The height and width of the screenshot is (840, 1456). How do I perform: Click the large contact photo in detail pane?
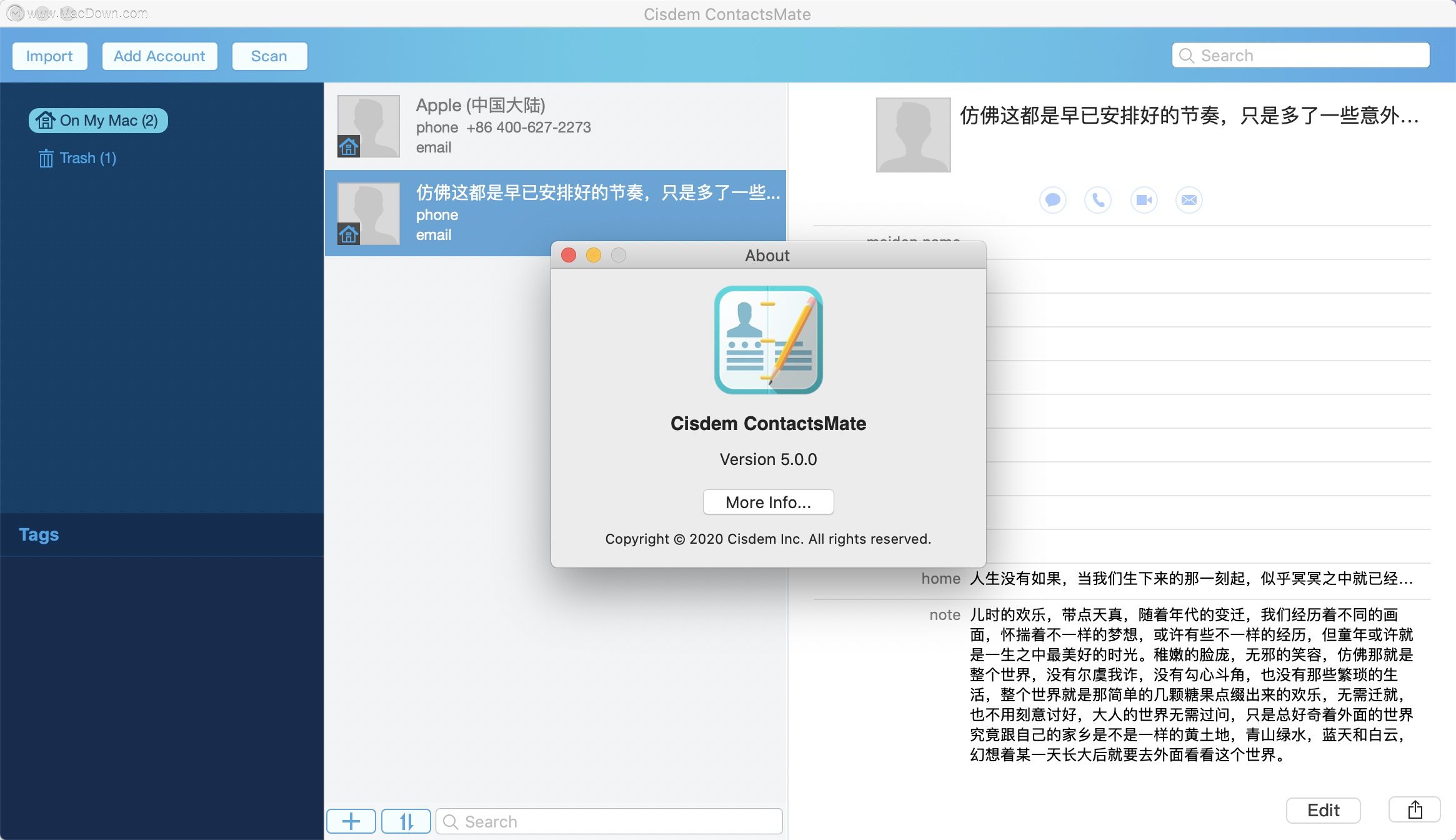[x=914, y=135]
